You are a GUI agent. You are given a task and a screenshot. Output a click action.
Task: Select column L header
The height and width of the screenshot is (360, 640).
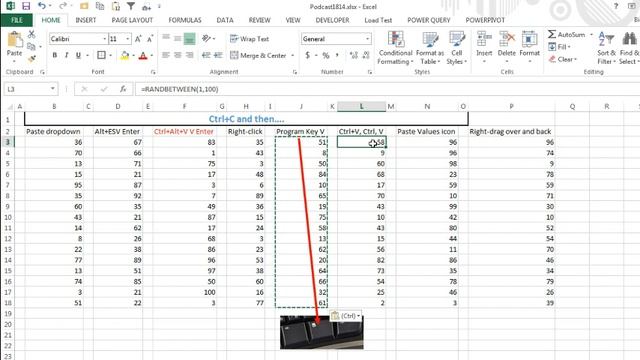pyautogui.click(x=361, y=107)
